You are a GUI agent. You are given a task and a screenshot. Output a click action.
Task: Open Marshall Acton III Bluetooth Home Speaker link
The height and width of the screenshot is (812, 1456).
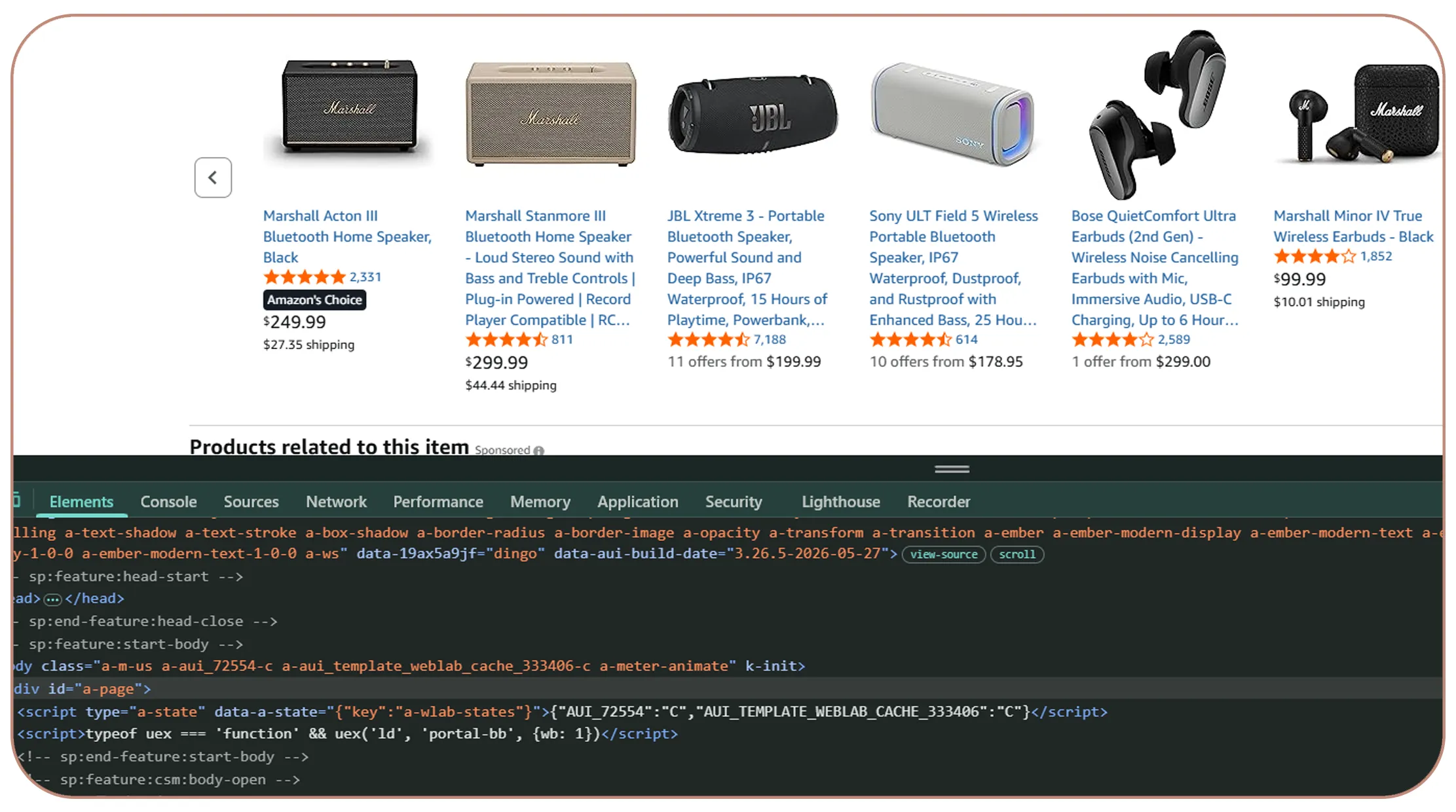click(347, 236)
